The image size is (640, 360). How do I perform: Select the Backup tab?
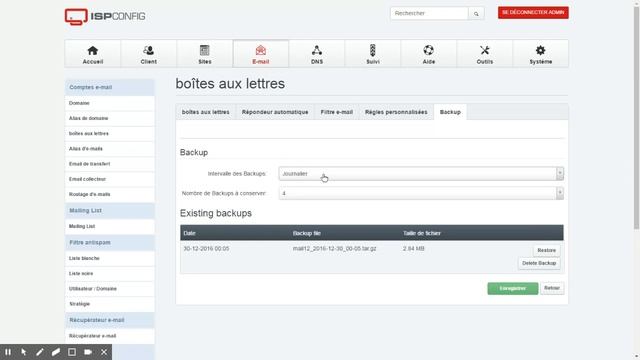[x=450, y=112]
